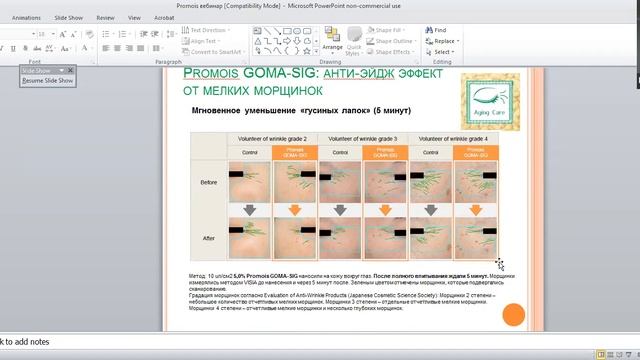Open the Character Spacing dropdown
Viewport: 640px width, 360px height.
click(x=50, y=49)
